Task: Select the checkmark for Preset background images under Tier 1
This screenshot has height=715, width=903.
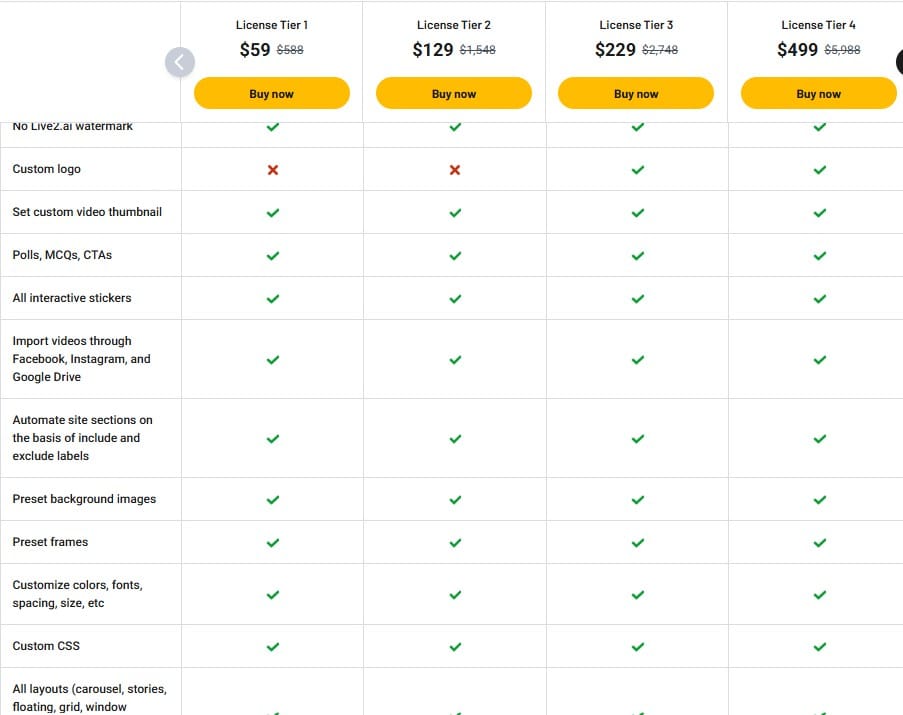Action: [271, 499]
